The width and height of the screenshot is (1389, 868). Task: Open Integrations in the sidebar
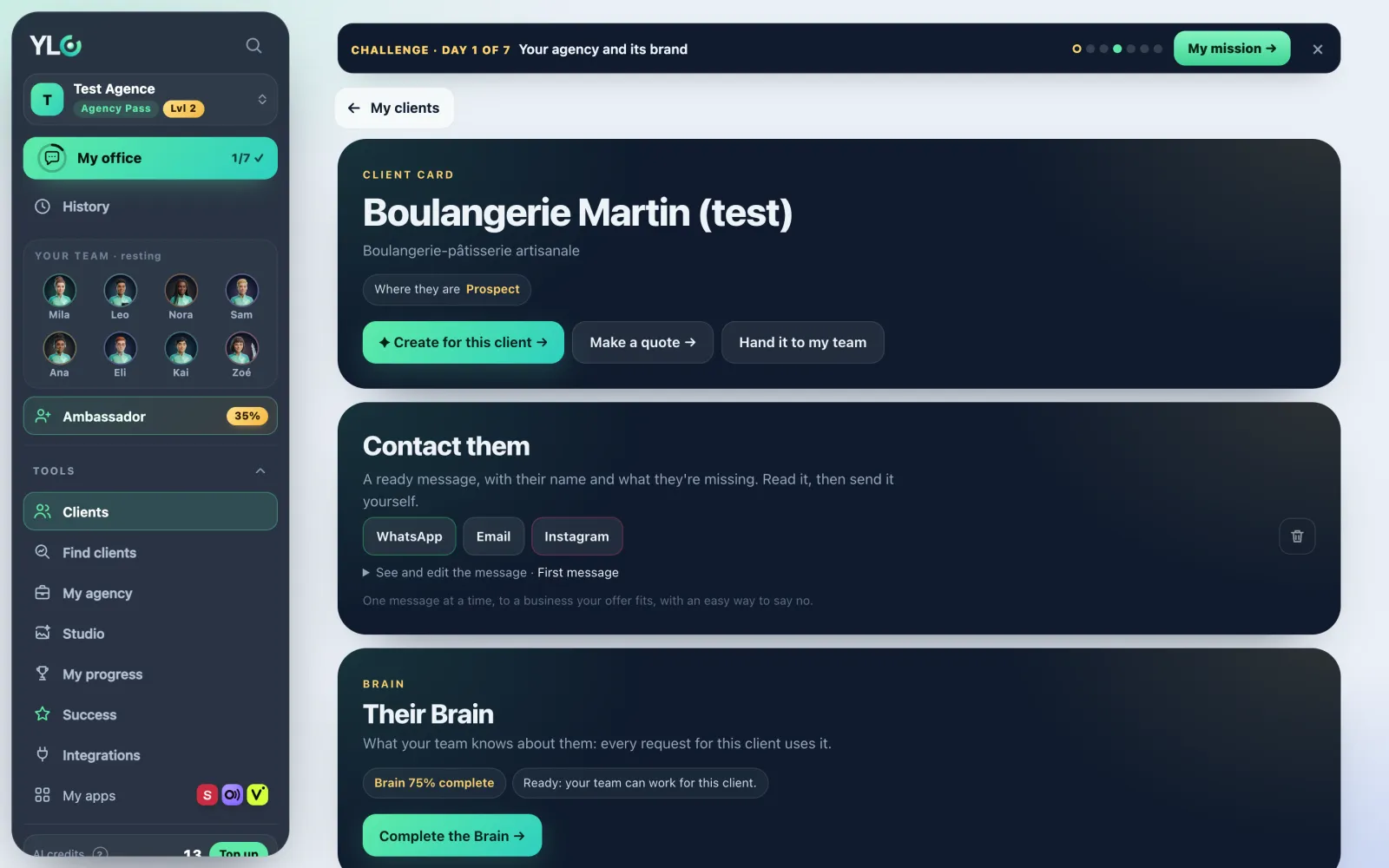(150, 755)
